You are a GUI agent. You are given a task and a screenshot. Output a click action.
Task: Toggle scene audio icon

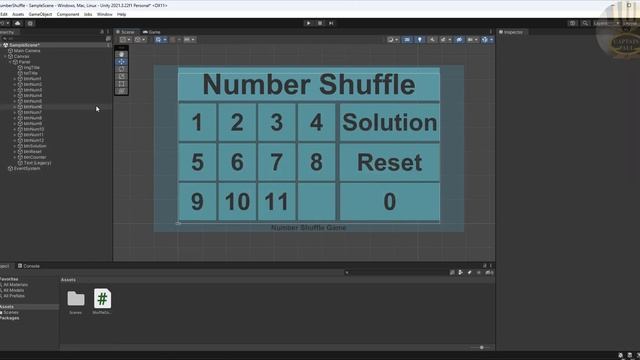tap(432, 40)
